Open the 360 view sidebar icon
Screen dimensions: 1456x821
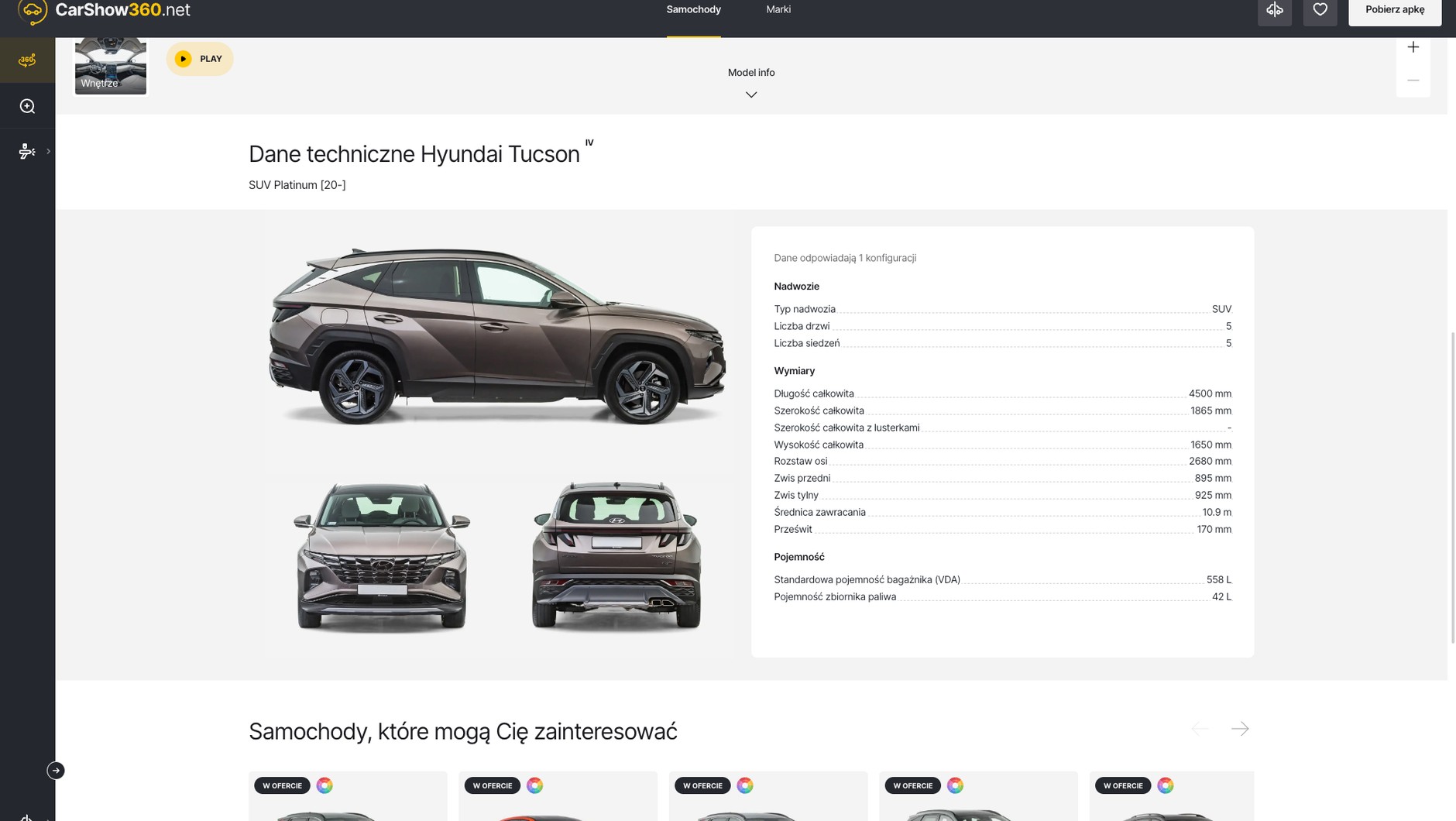pos(27,60)
